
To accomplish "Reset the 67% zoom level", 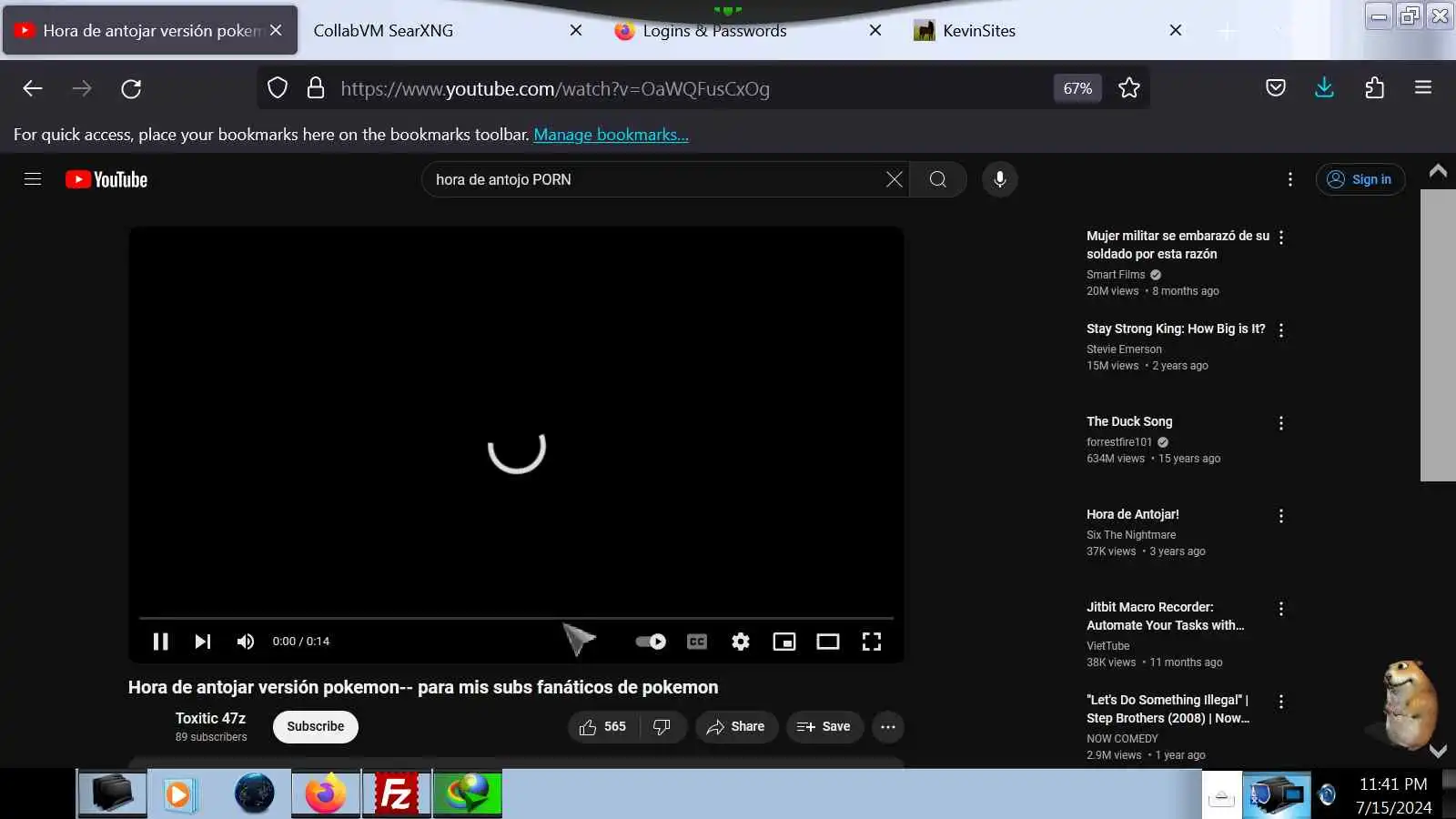I will [1077, 88].
